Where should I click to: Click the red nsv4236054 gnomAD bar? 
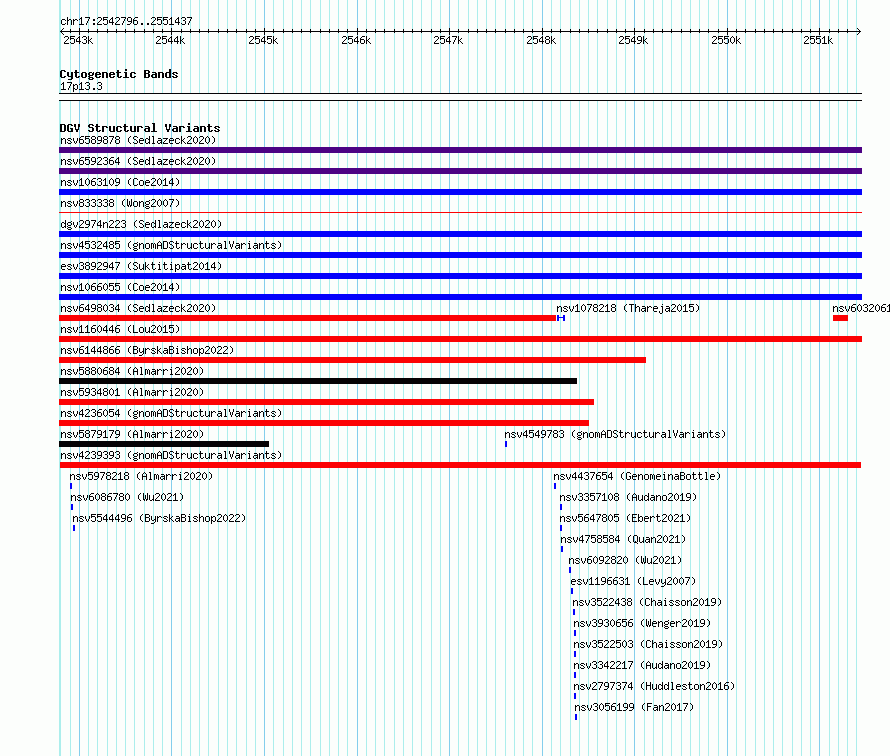tap(324, 423)
